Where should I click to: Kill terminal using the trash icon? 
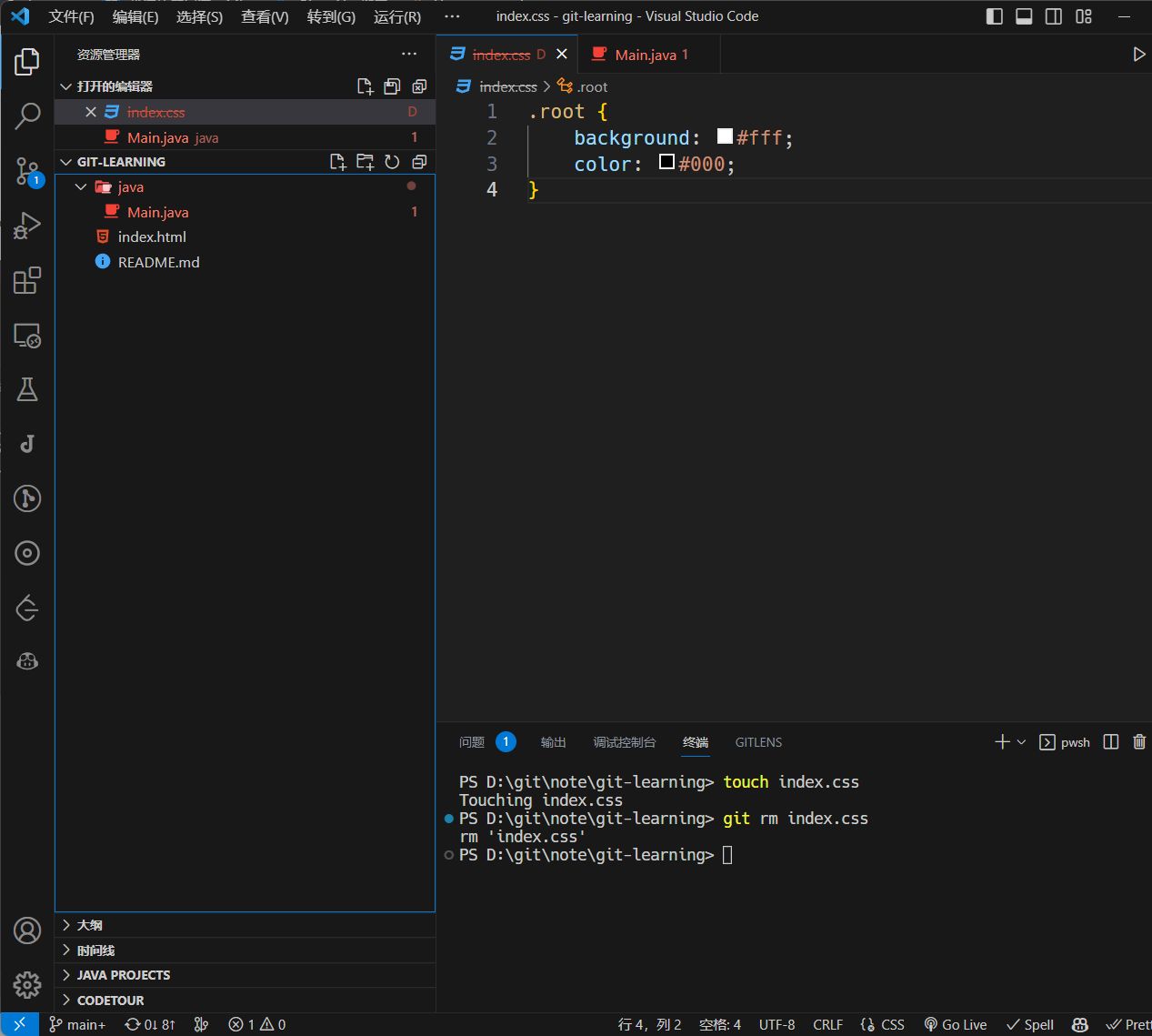pyautogui.click(x=1138, y=742)
